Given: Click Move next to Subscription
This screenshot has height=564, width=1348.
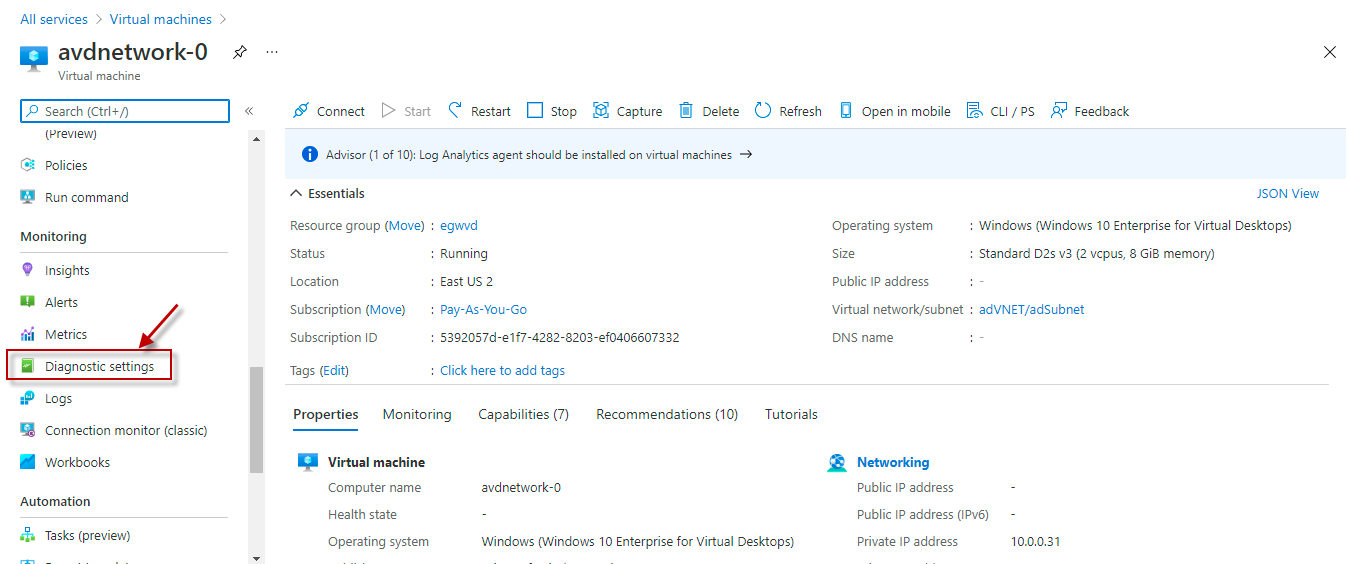Looking at the screenshot, I should coord(387,310).
